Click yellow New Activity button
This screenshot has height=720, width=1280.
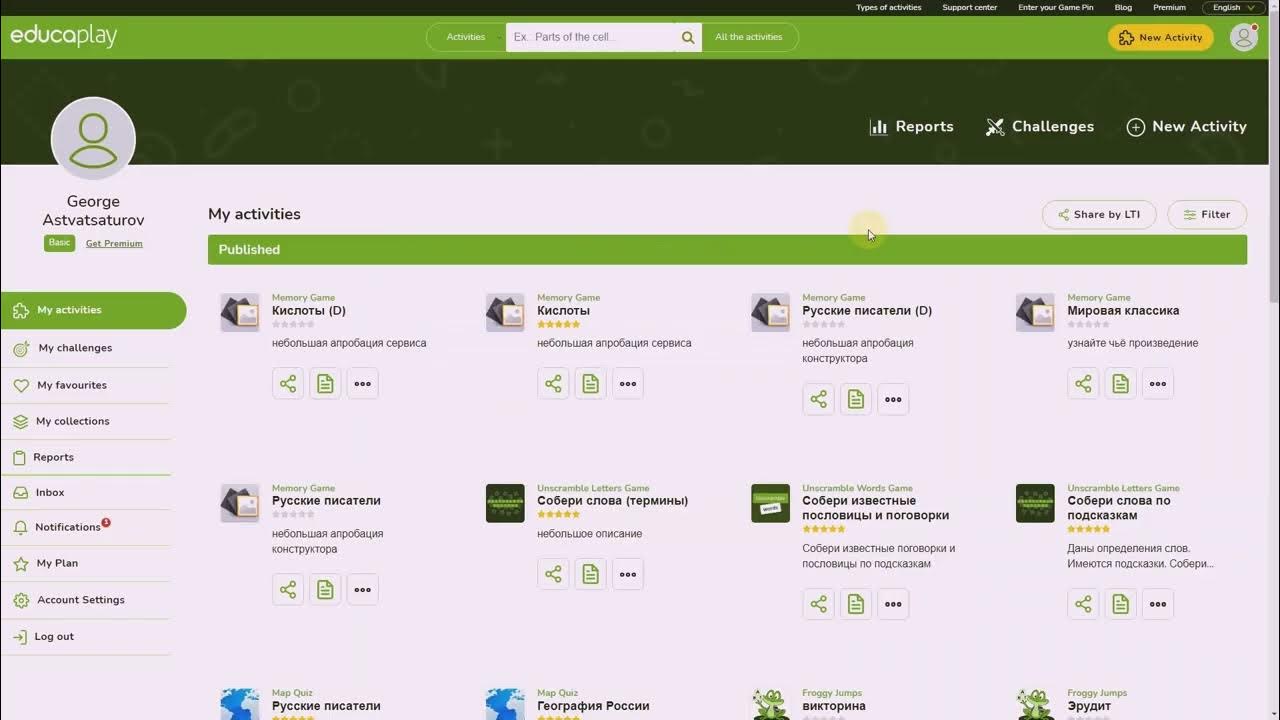click(1161, 37)
